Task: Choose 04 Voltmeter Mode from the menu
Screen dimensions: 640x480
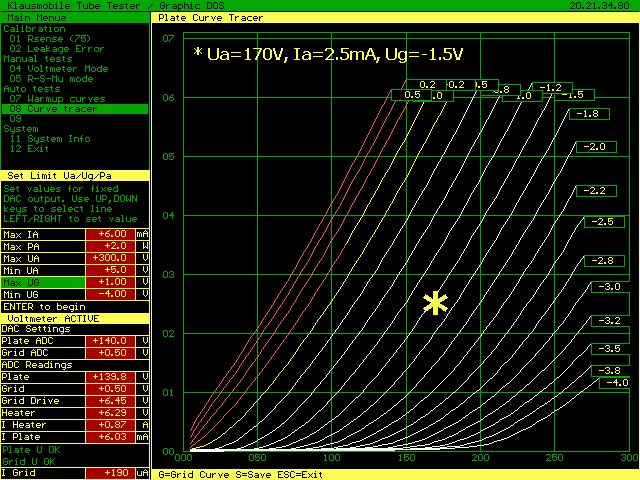Action: tap(59, 69)
